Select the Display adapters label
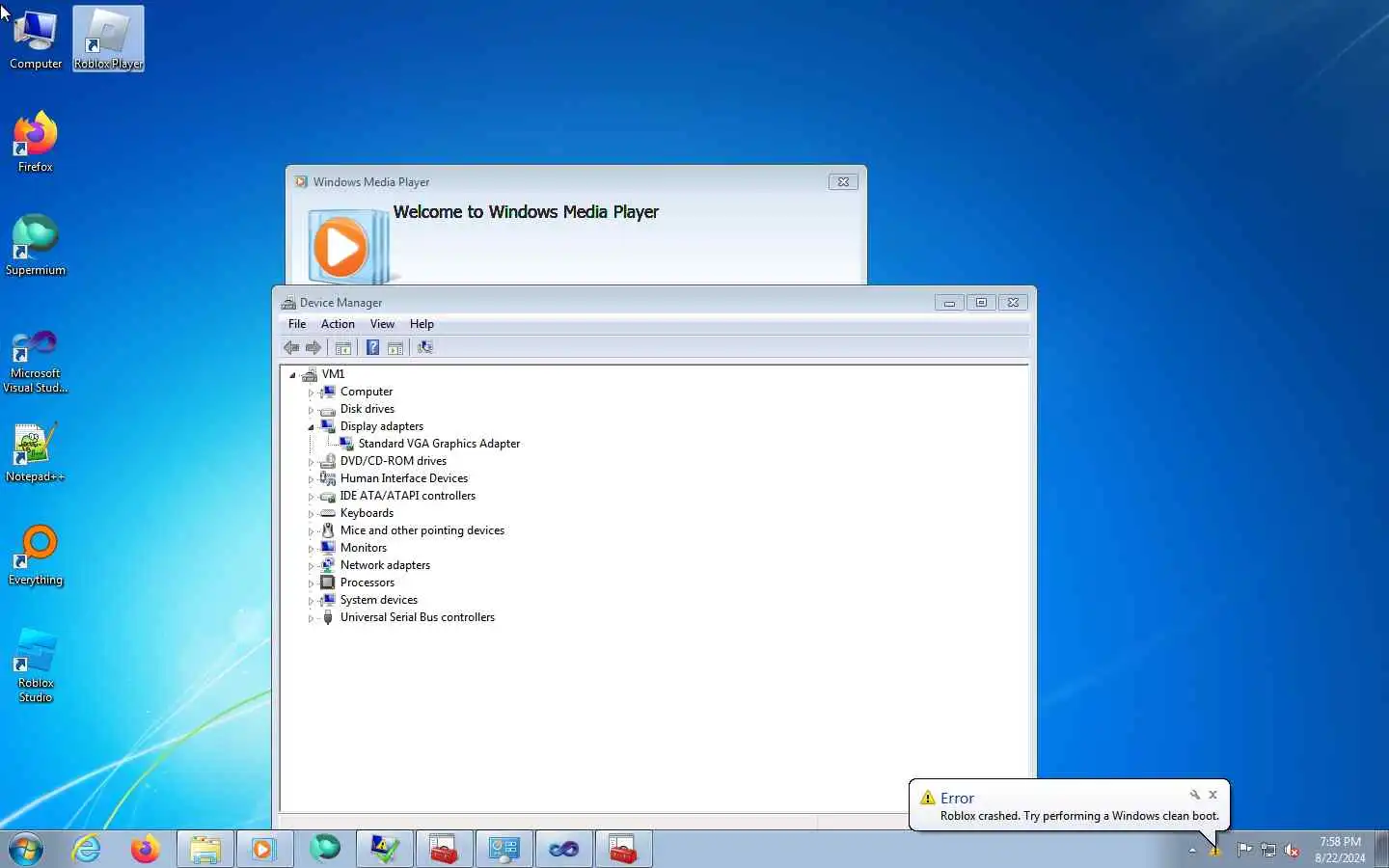The image size is (1389, 868). coord(382,426)
